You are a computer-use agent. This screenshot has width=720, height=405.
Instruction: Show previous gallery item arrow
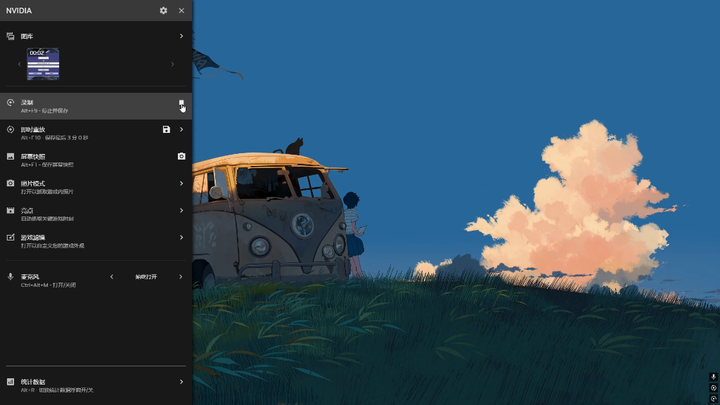point(19,64)
